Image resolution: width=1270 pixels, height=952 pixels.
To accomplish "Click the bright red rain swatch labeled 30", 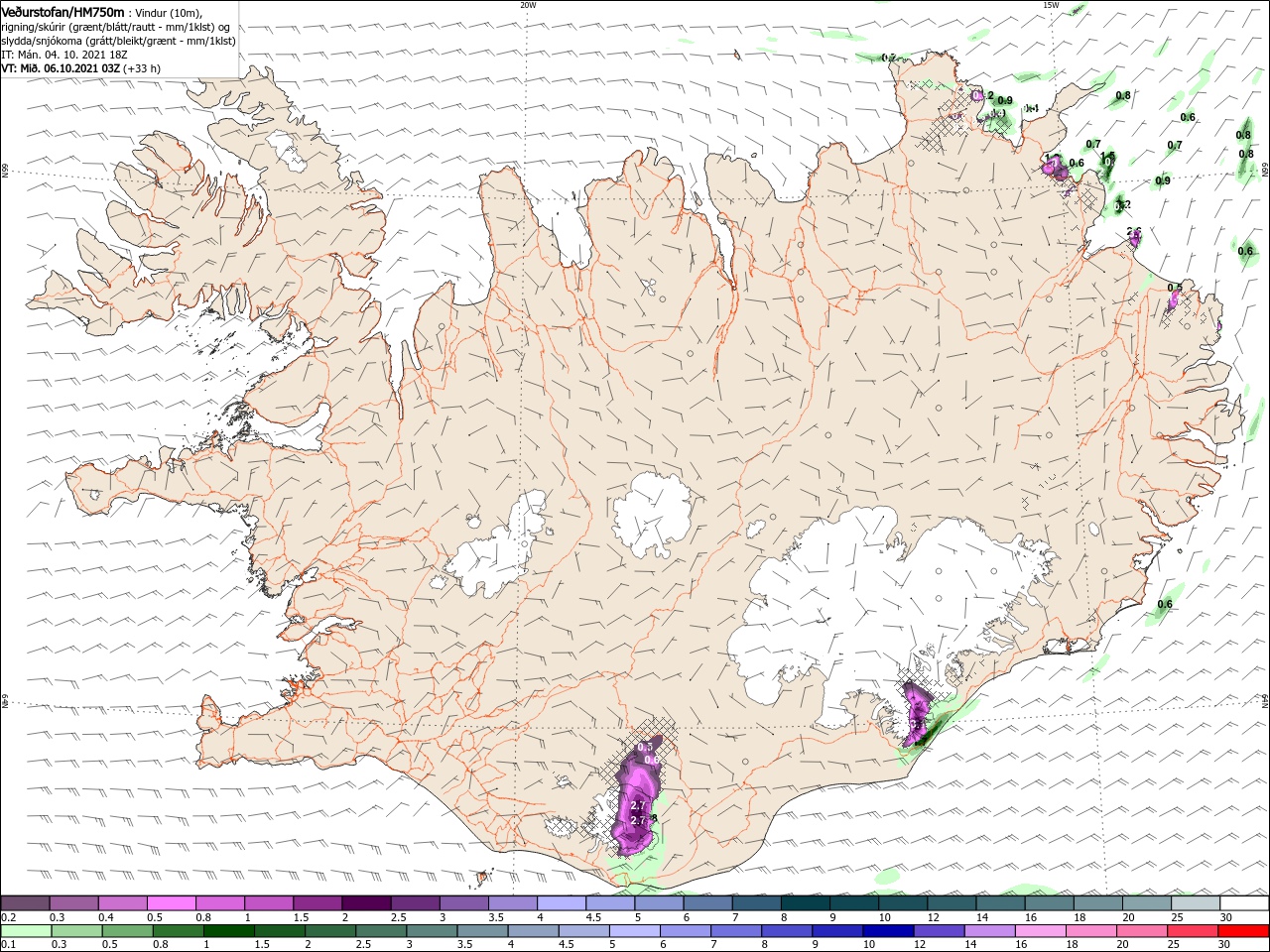I will tap(1243, 931).
